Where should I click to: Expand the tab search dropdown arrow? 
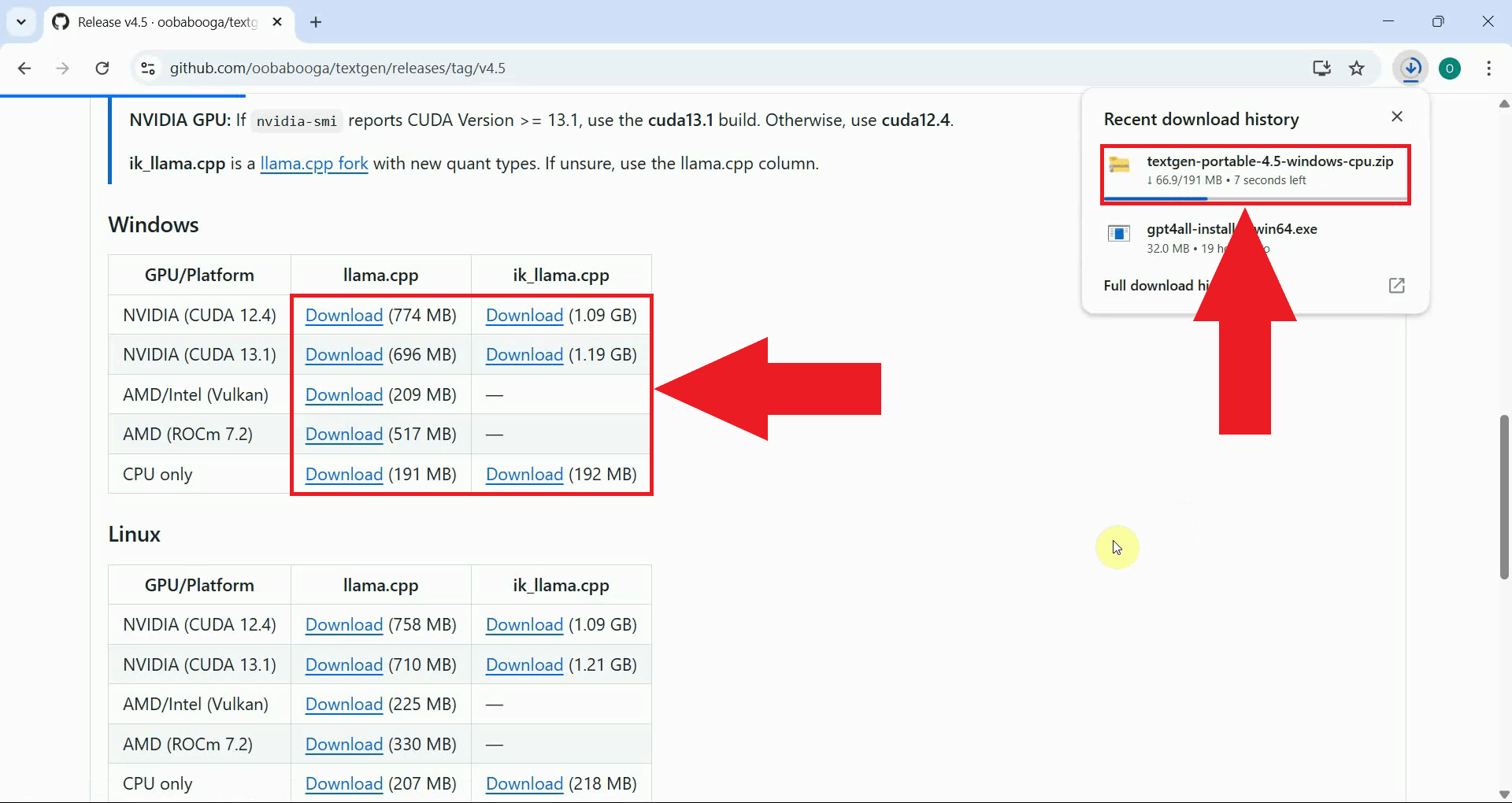click(21, 22)
